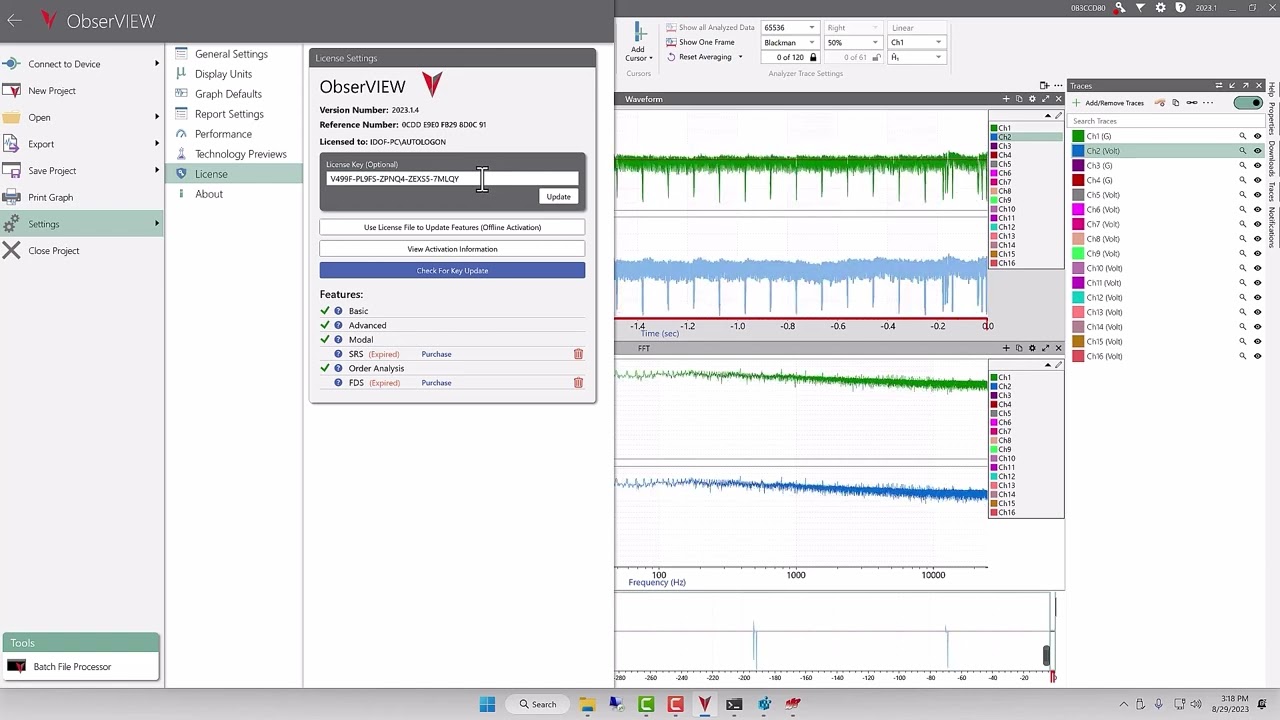Click the add plus icon in the FFT graph header

[1006, 348]
